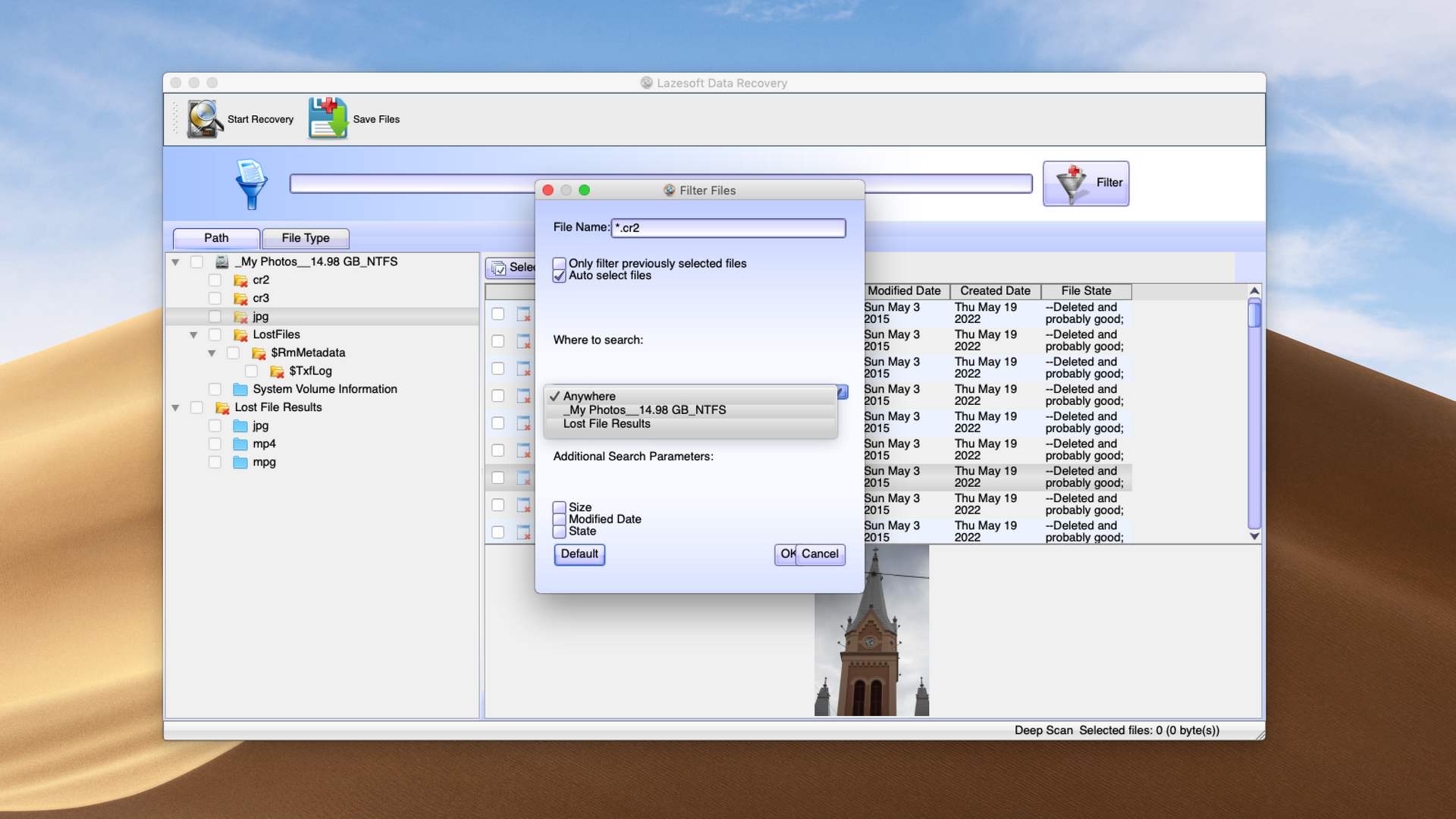Sort by the Modified Date column header
Screen dimensions: 1456x819
pos(904,291)
